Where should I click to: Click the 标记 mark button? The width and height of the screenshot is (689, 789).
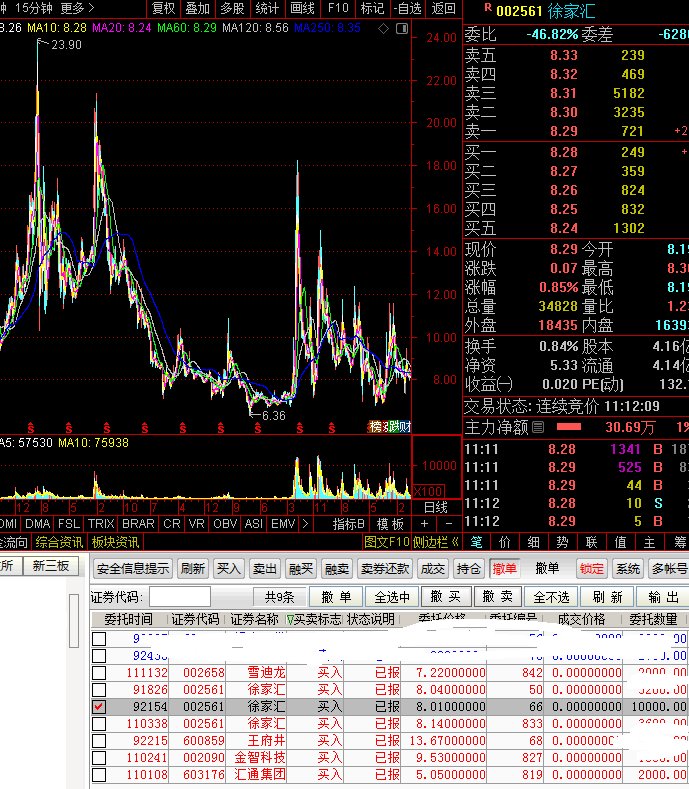click(372, 8)
